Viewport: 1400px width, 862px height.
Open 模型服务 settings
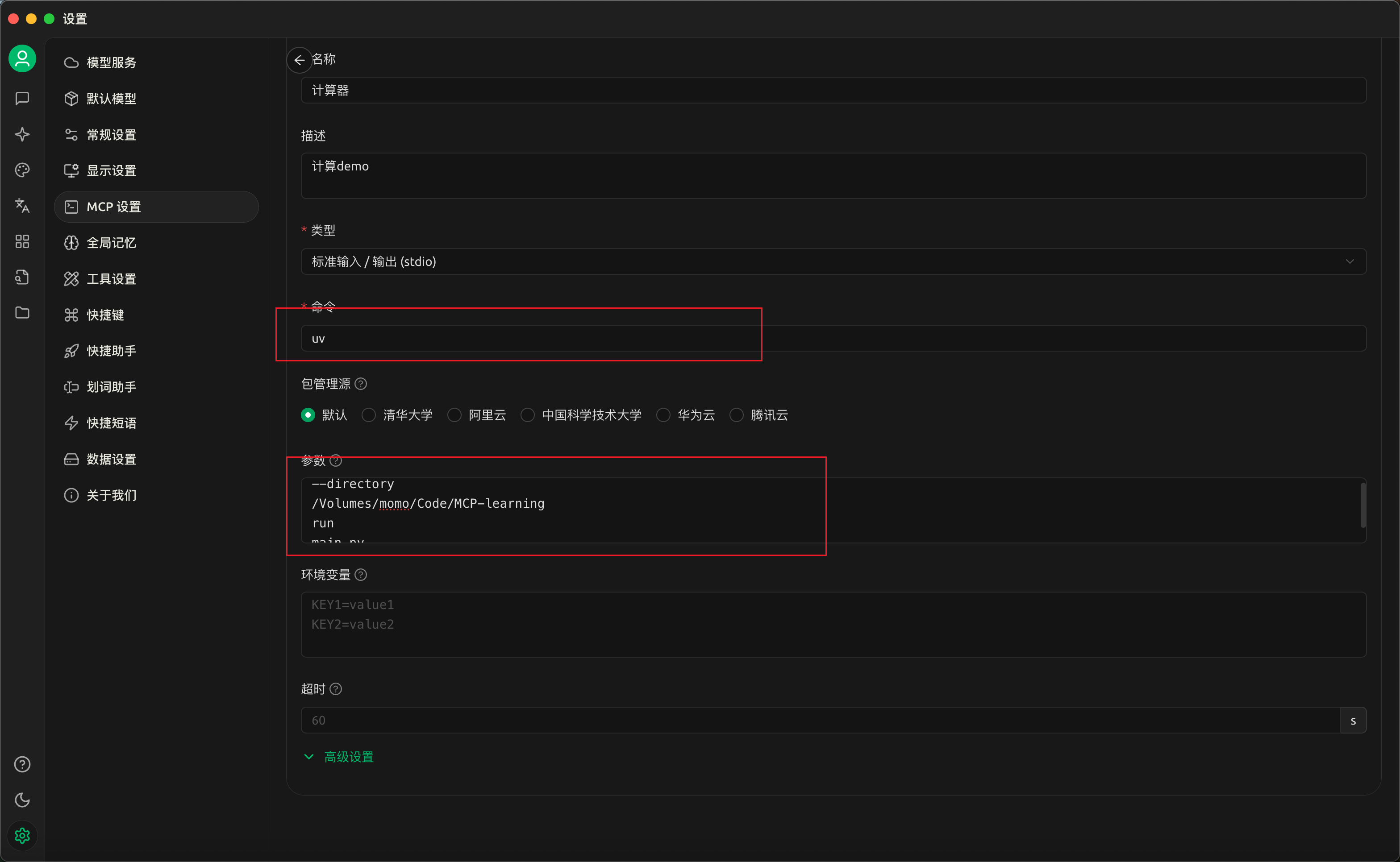point(156,63)
